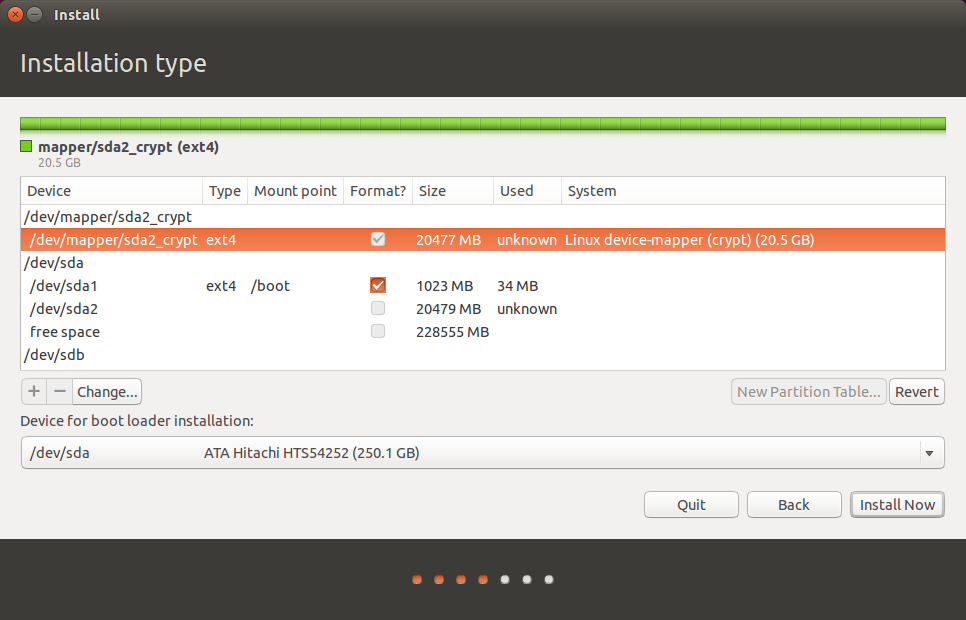Click the plus icon to add a partition
This screenshot has height=620, width=966.
pyautogui.click(x=33, y=391)
